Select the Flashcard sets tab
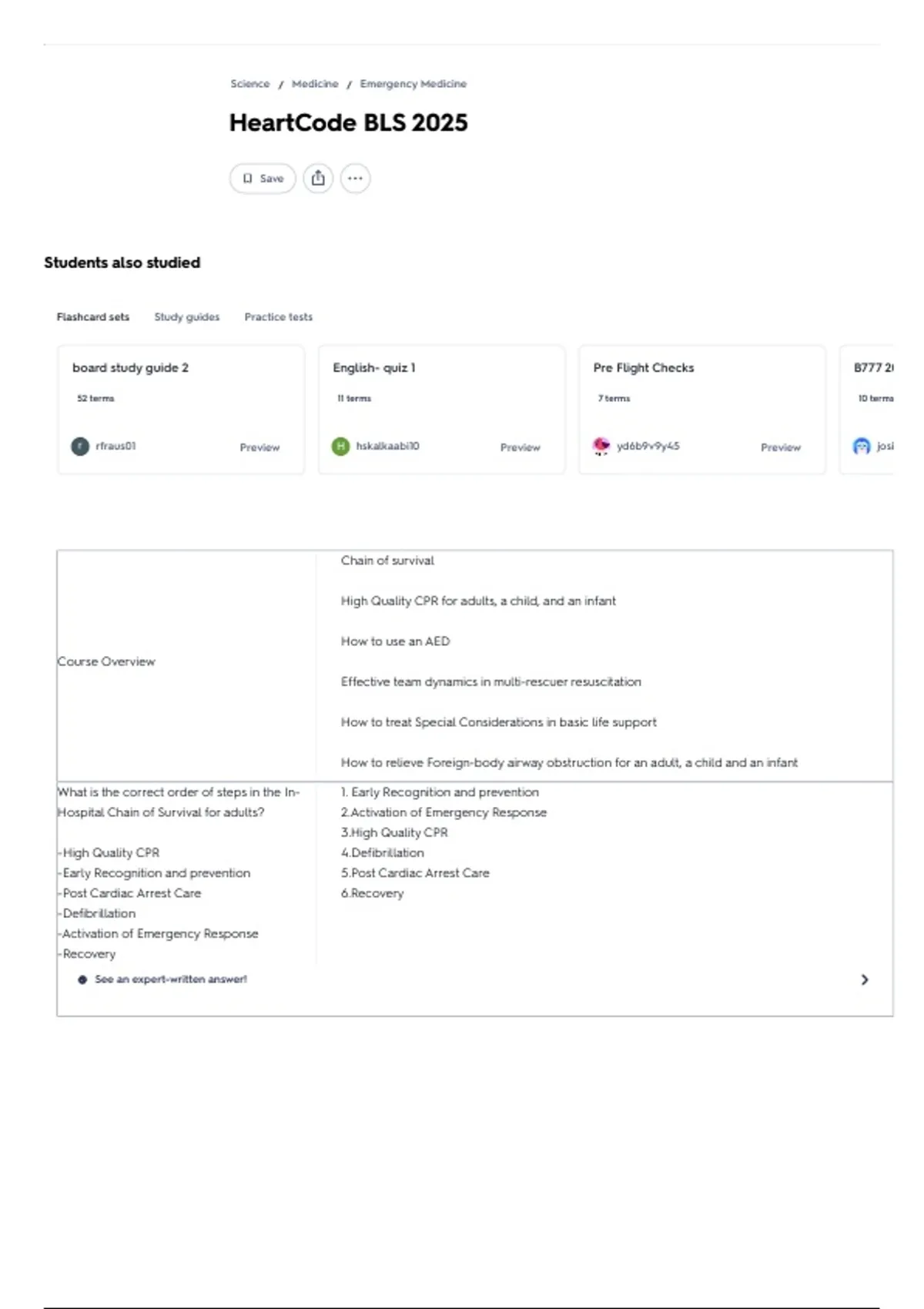This screenshot has width=924, height=1309. tap(93, 317)
